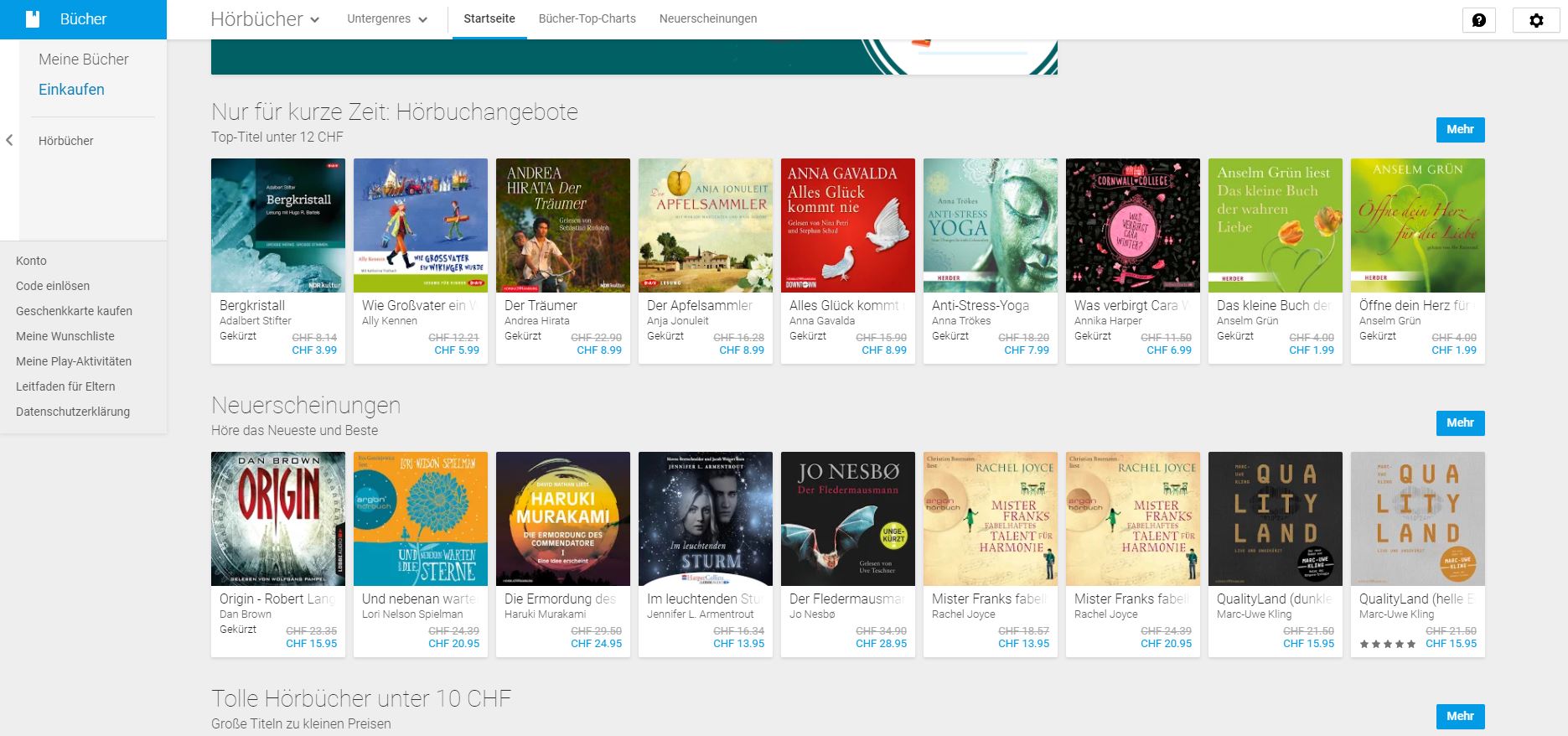Select Einkaufen in sidebar

71,90
